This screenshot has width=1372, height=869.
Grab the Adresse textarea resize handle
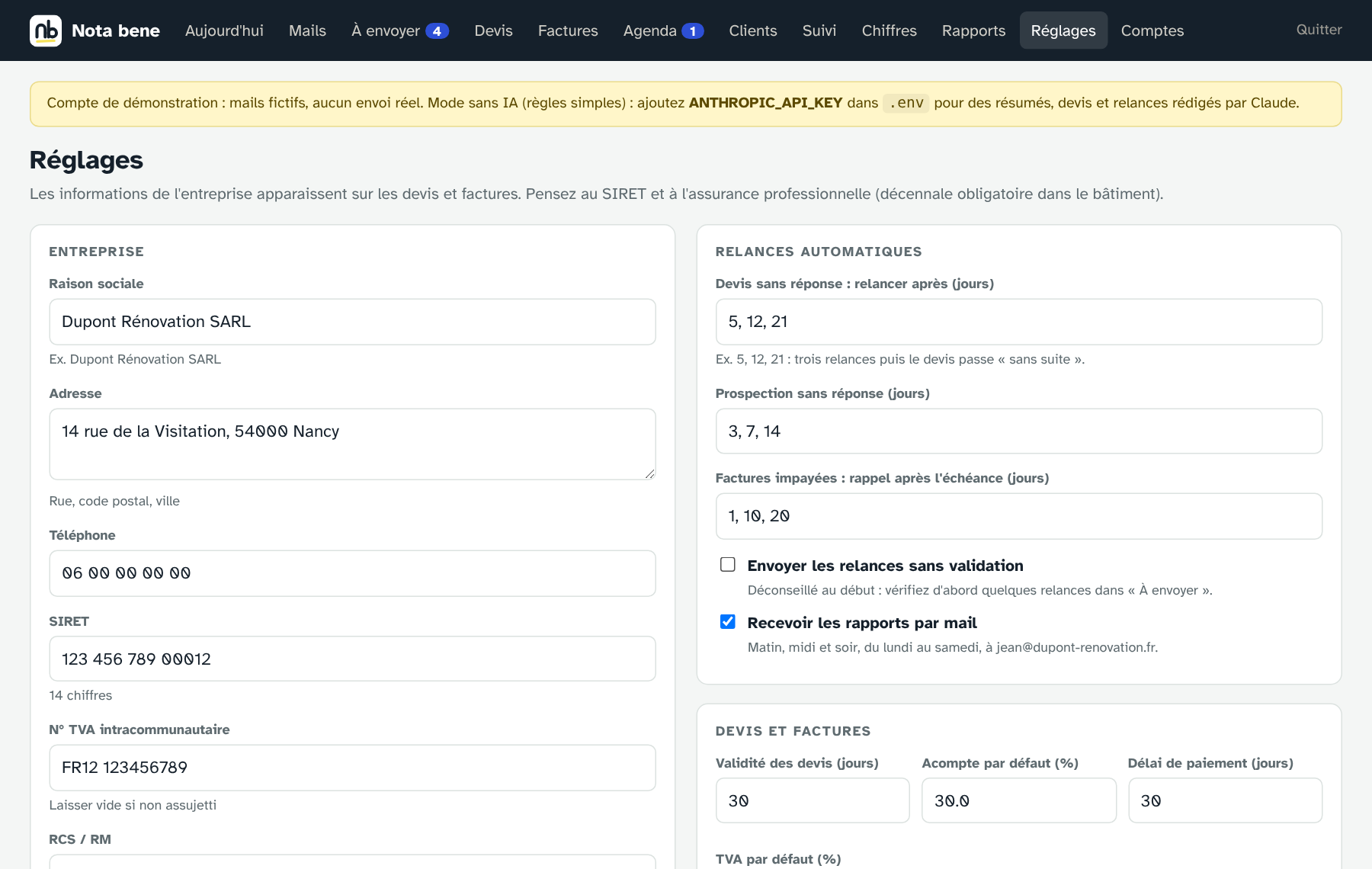(649, 473)
